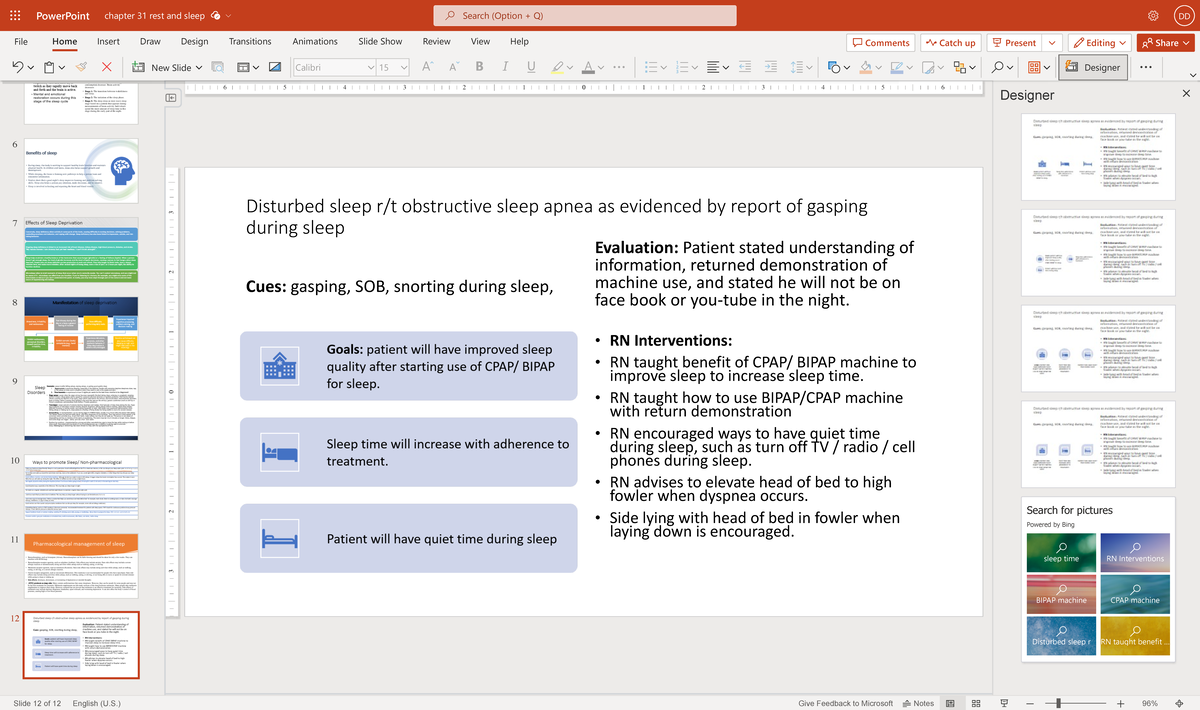The width and height of the screenshot is (1200, 710).
Task: Click the Share button
Action: [1164, 42]
